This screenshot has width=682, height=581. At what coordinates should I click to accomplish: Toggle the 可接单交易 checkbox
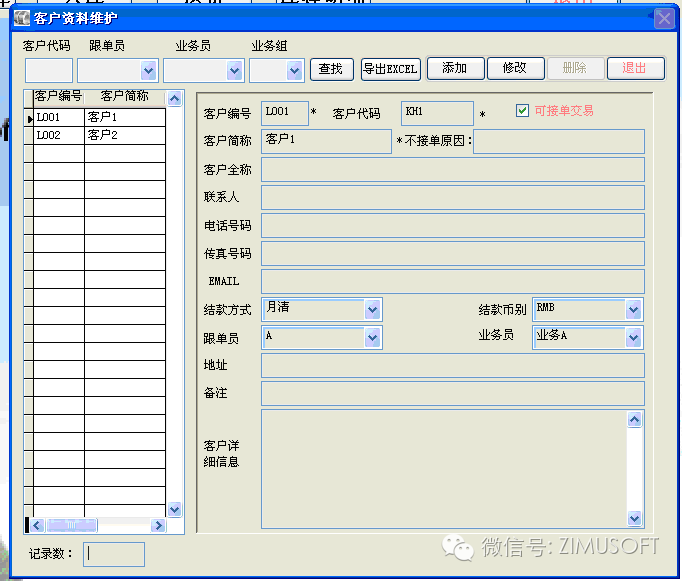click(522, 111)
